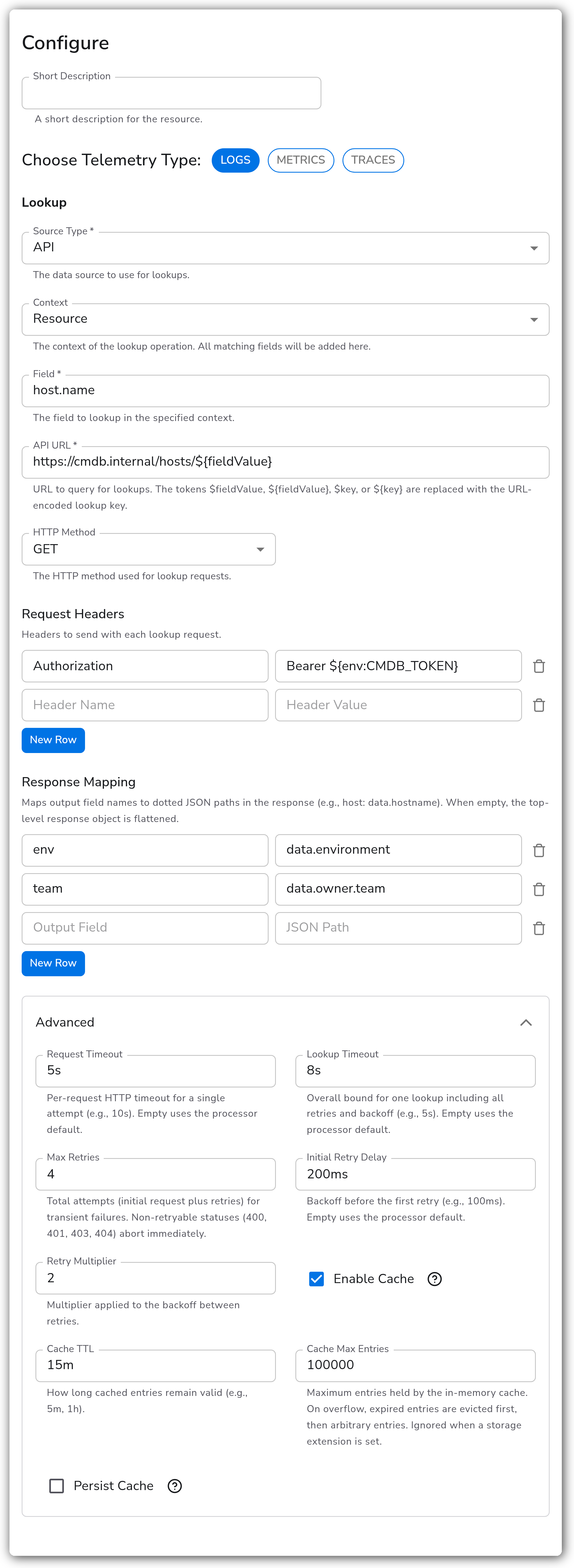Open help icon next to Enable Cache
The width and height of the screenshot is (574, 1568).
(x=435, y=1279)
